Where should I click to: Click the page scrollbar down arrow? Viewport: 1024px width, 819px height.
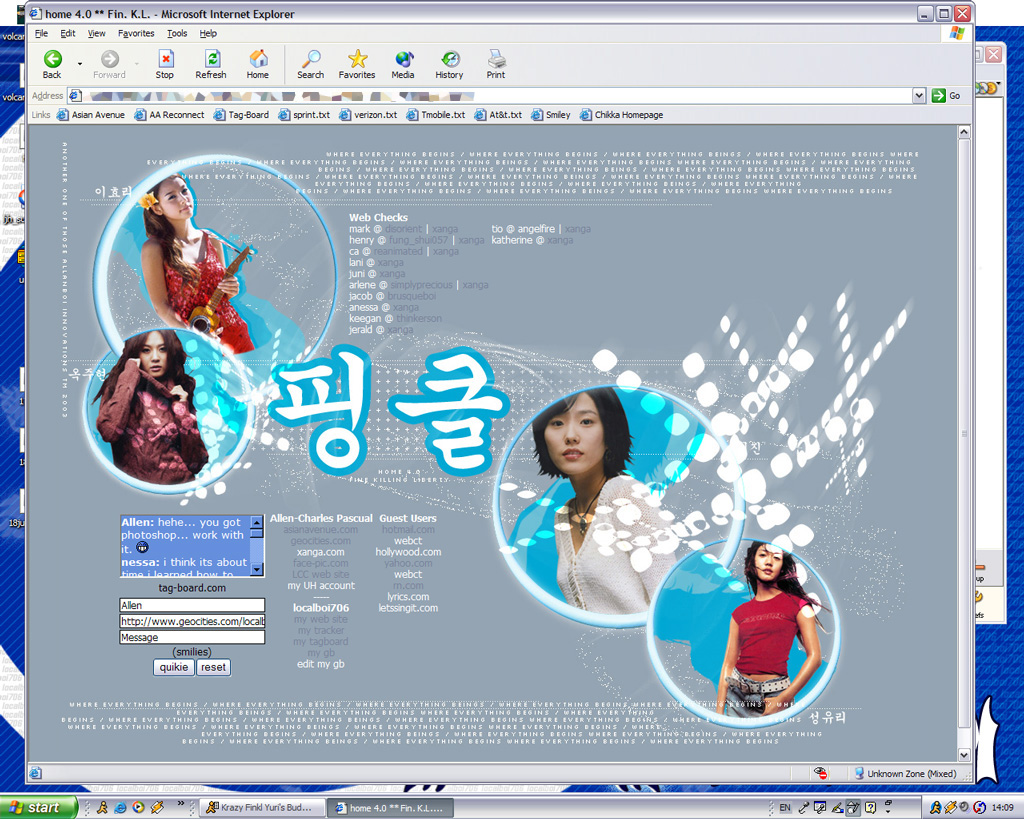(964, 754)
